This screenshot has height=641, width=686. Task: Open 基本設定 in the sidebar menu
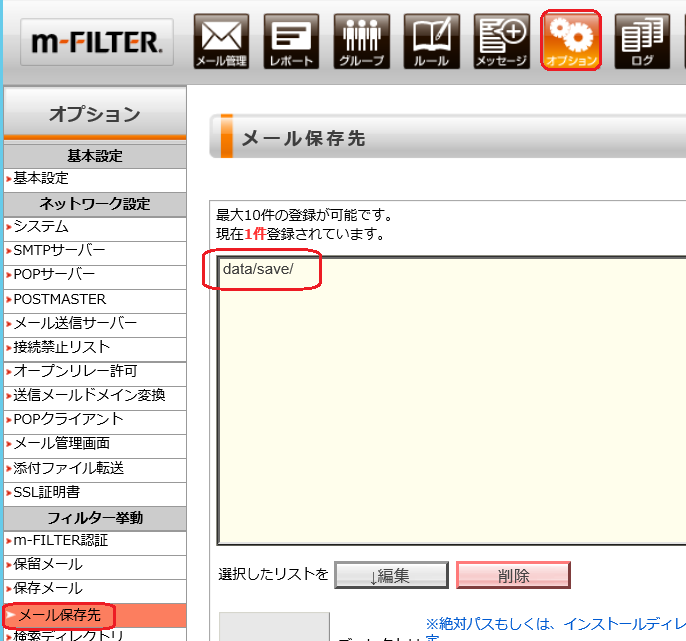[41, 178]
